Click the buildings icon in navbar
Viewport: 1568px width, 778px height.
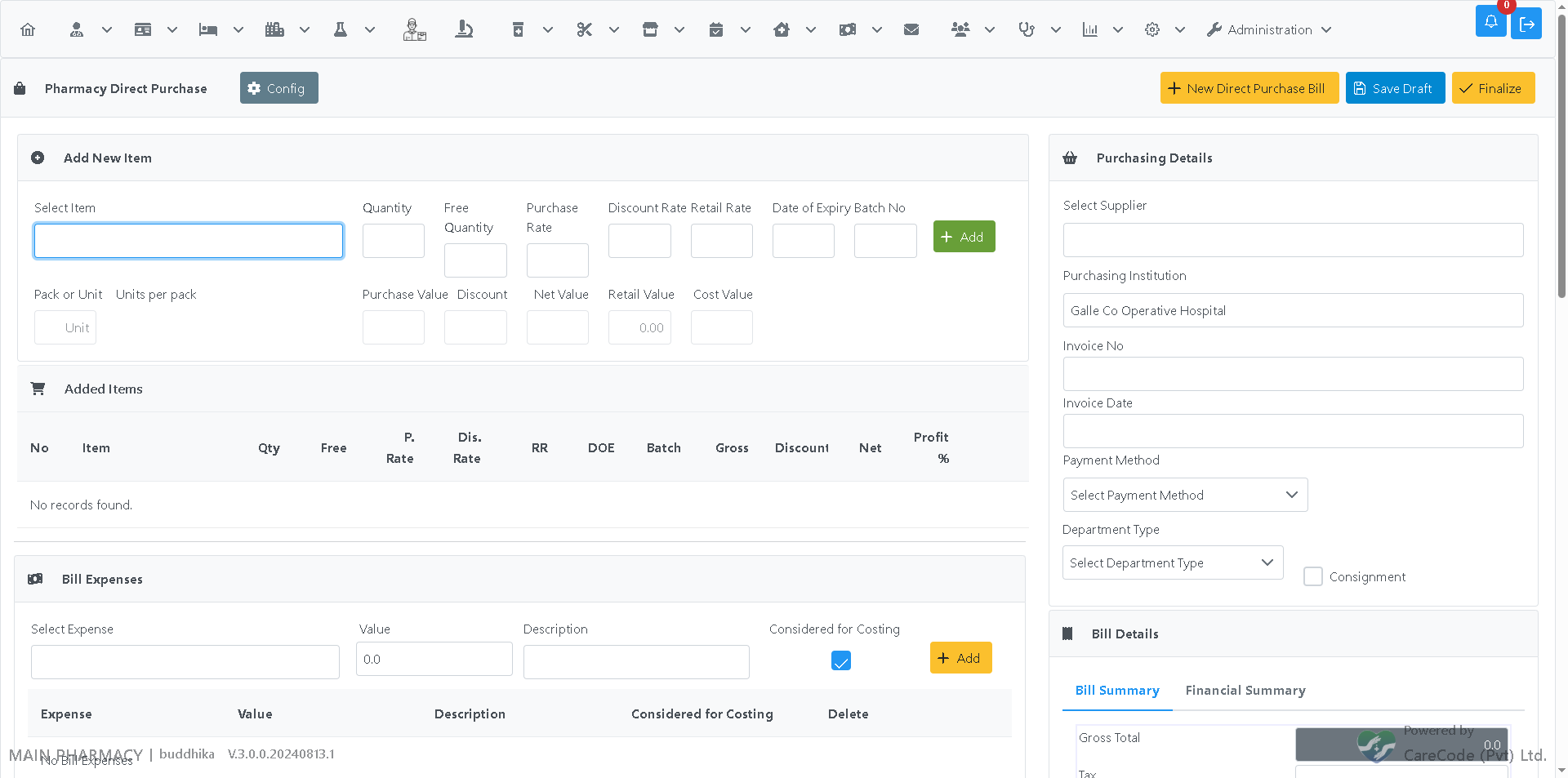coord(274,29)
